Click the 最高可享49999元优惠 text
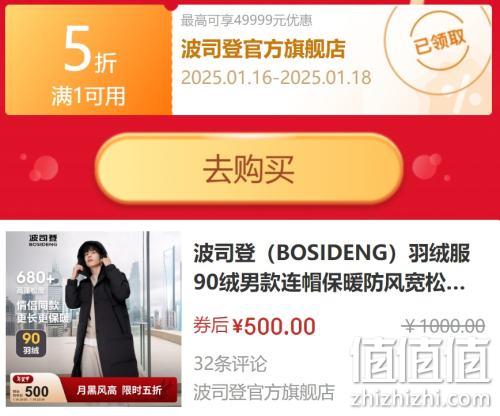This screenshot has height=416, width=500. pos(247,21)
